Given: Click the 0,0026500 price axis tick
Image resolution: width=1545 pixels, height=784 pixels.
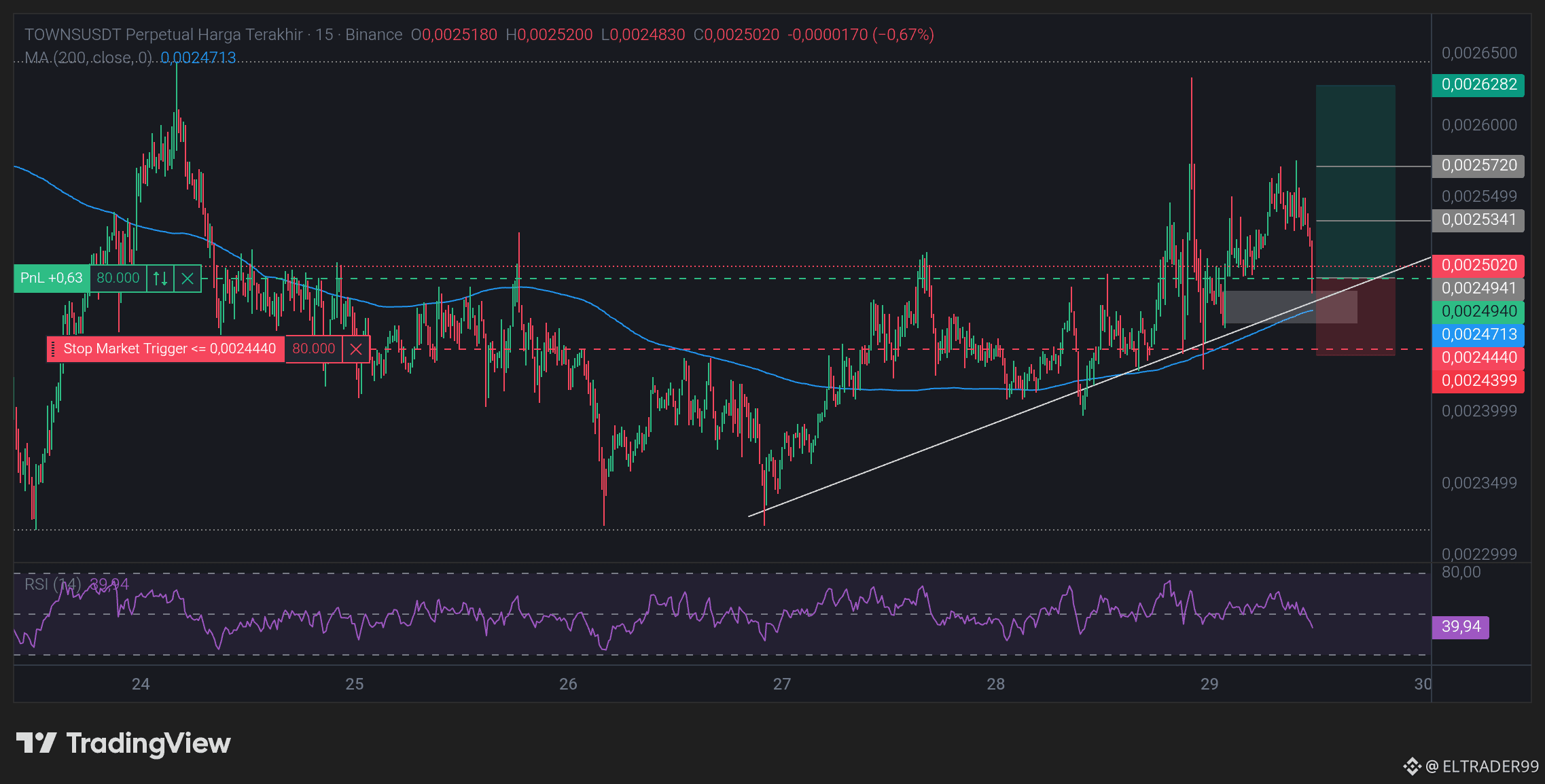Looking at the screenshot, I should [1479, 53].
